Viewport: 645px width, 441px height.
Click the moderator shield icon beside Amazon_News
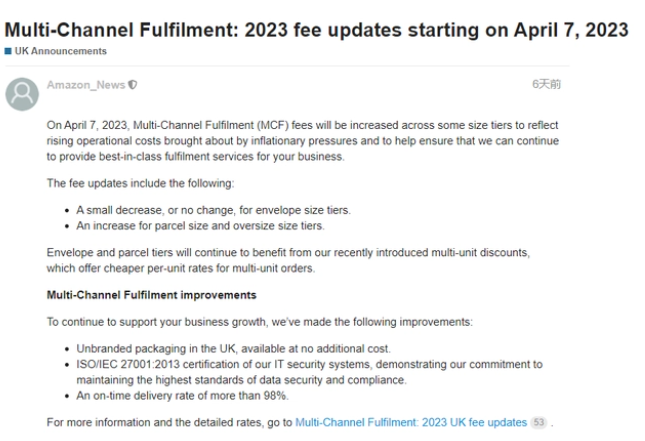pyautogui.click(x=132, y=85)
